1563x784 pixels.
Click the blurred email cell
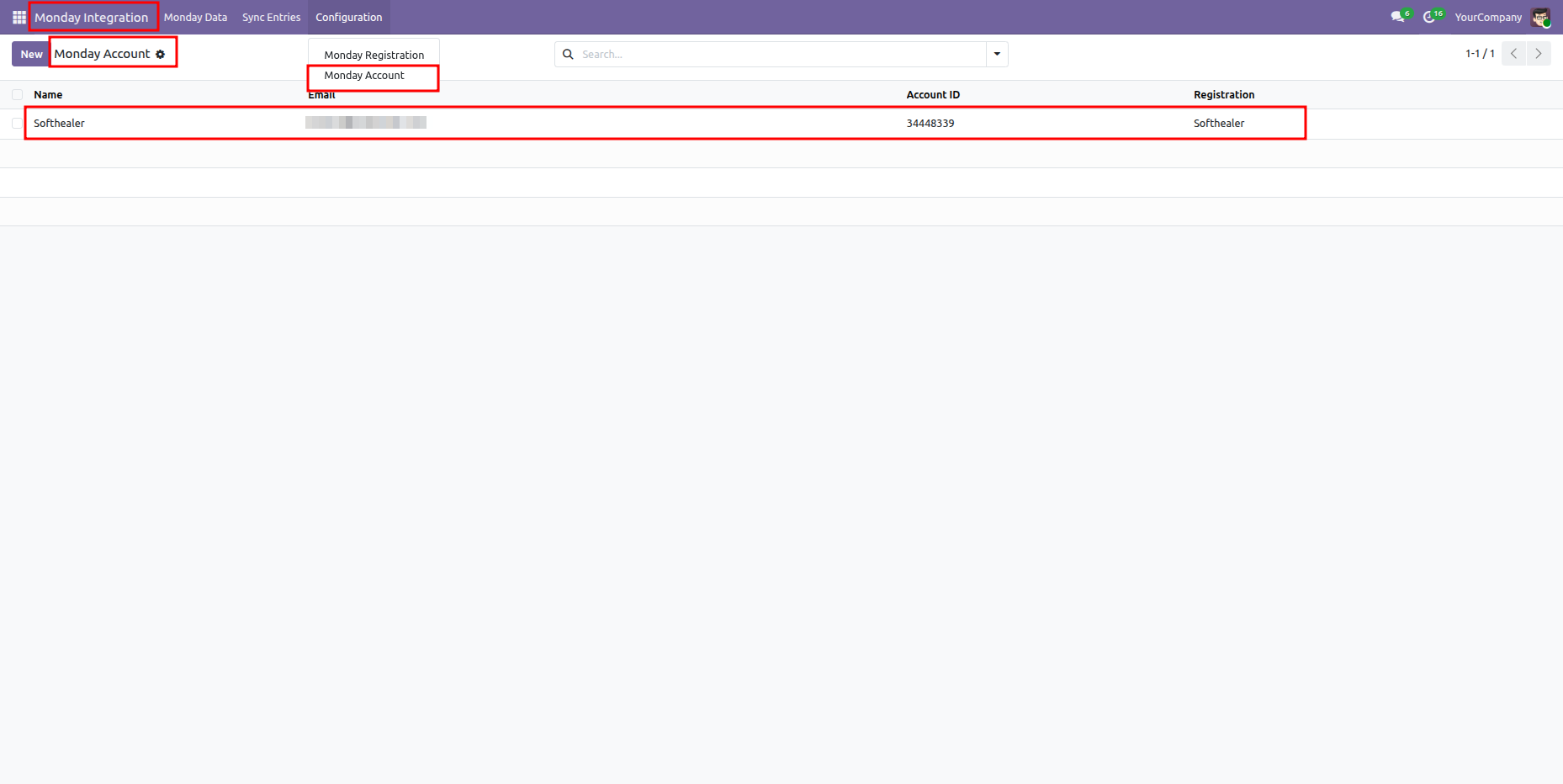coord(366,123)
